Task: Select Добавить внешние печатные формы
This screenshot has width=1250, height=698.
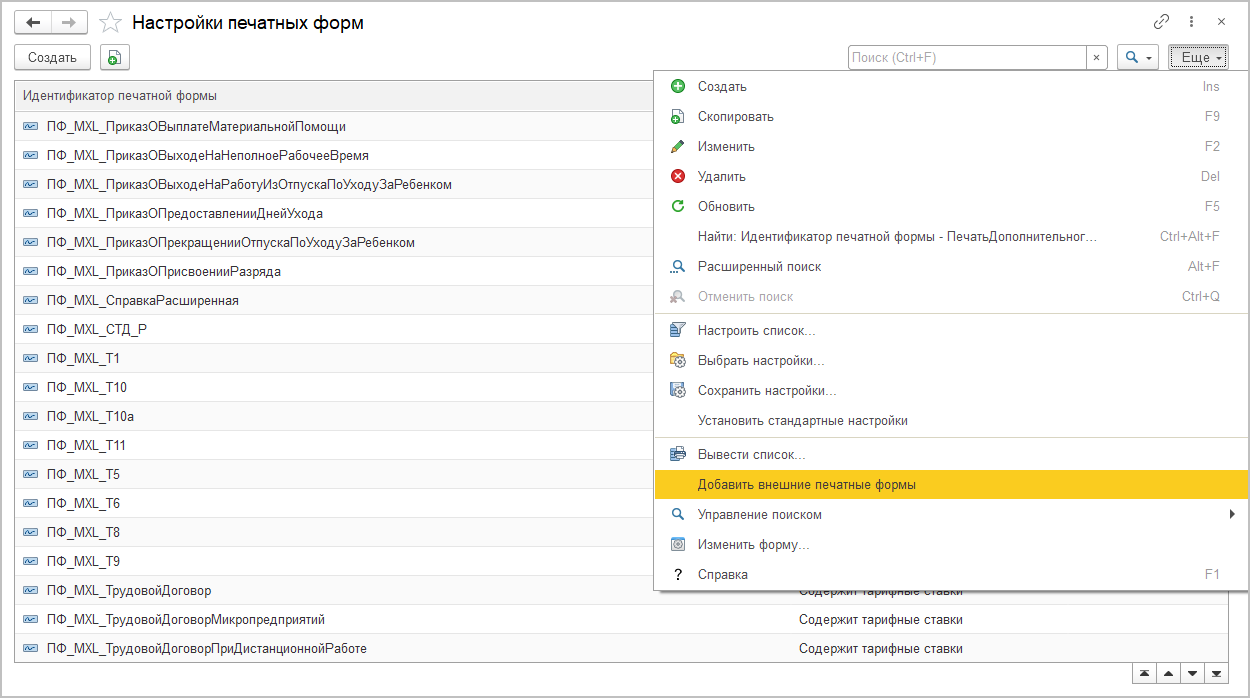Action: (806, 485)
